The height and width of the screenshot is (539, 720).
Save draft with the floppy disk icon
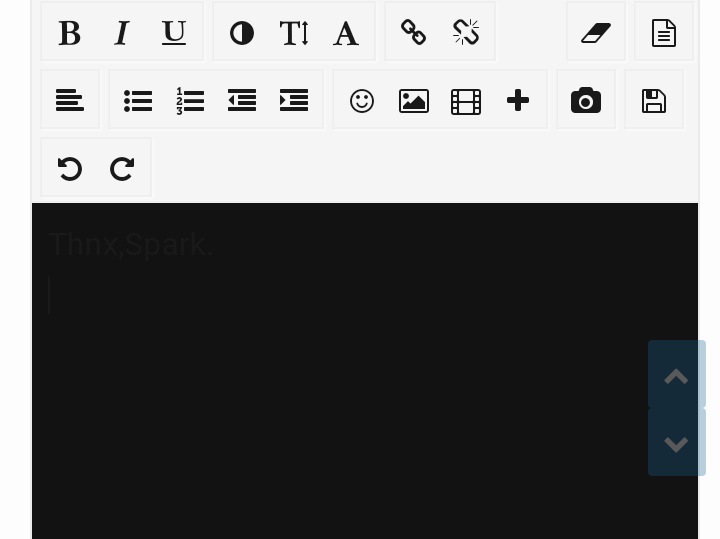click(x=654, y=101)
